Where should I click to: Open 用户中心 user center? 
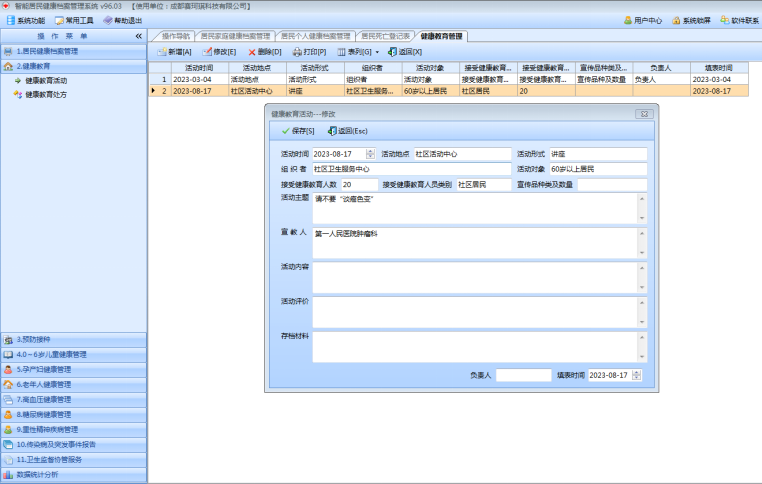pos(642,20)
